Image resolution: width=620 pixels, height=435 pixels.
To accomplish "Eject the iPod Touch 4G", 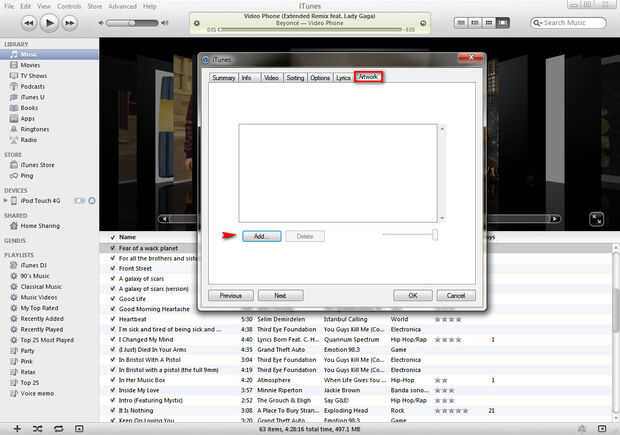I will click(92, 201).
